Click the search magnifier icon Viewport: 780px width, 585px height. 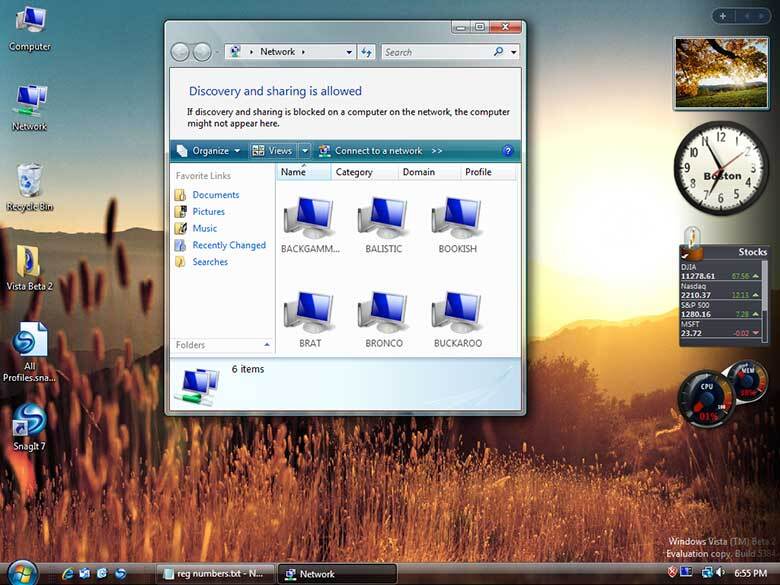pyautogui.click(x=498, y=52)
